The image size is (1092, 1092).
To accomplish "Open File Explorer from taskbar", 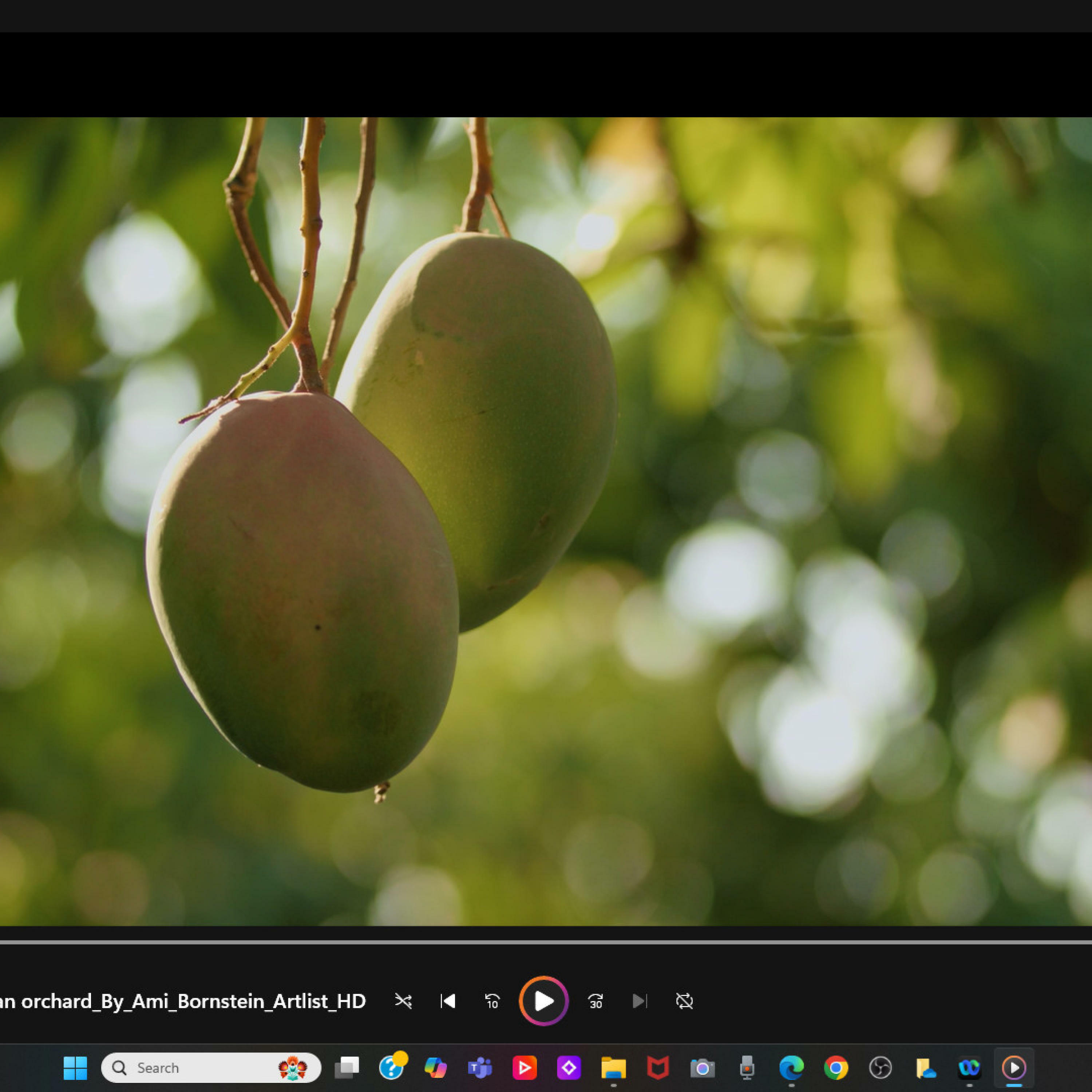I will click(613, 1068).
